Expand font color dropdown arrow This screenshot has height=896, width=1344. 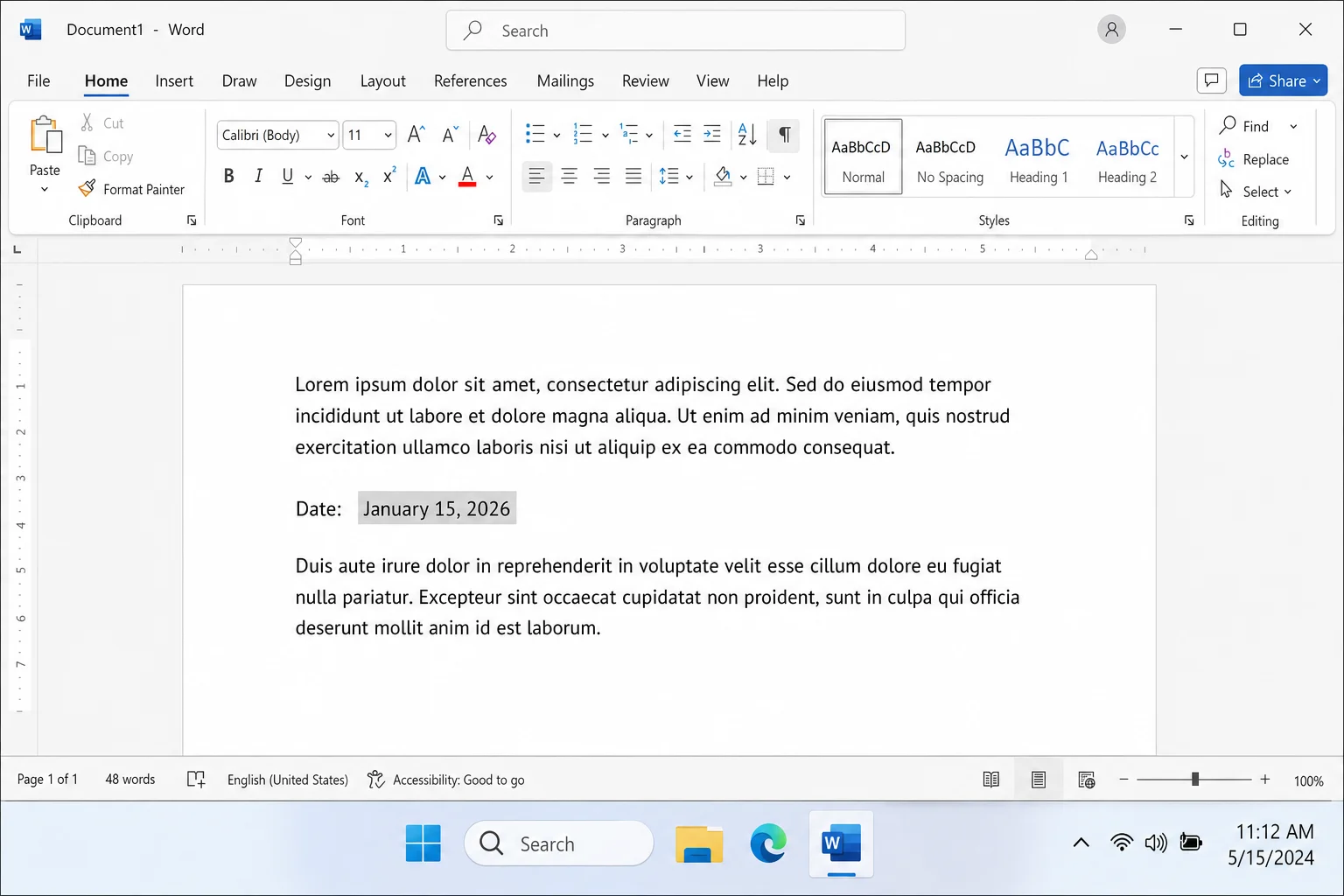pyautogui.click(x=489, y=178)
